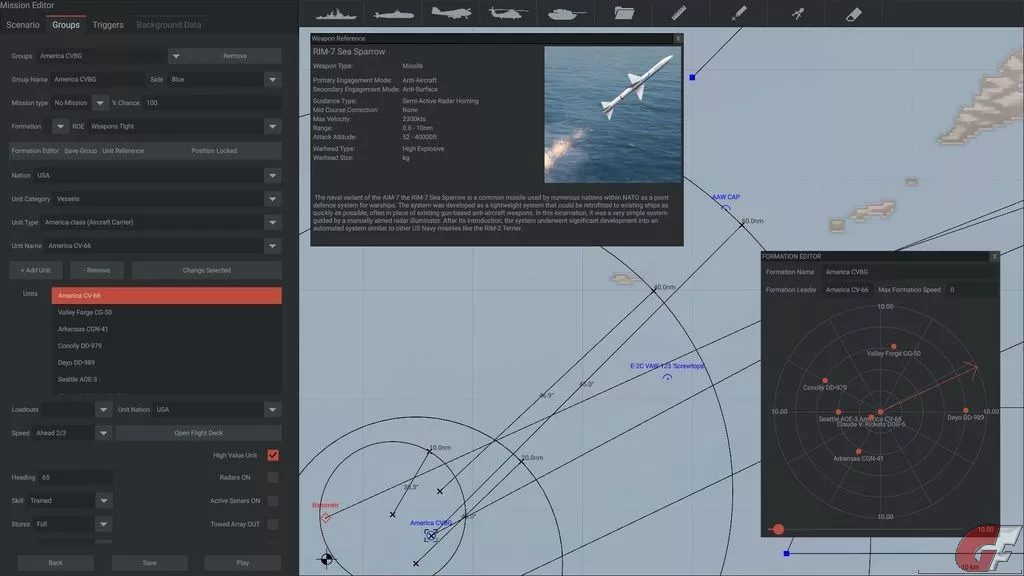Screen dimensions: 1024x576
Task: Open the Scenario tab
Action: 22,24
